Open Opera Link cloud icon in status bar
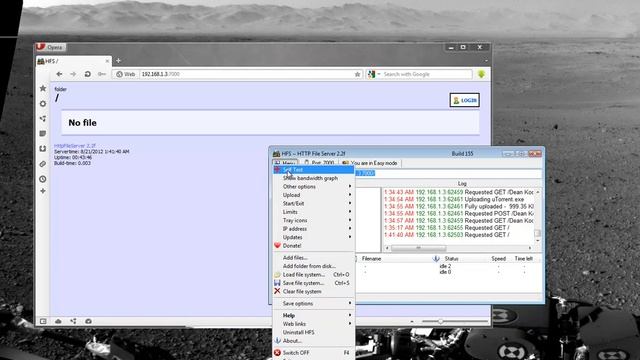 [x=58, y=321]
